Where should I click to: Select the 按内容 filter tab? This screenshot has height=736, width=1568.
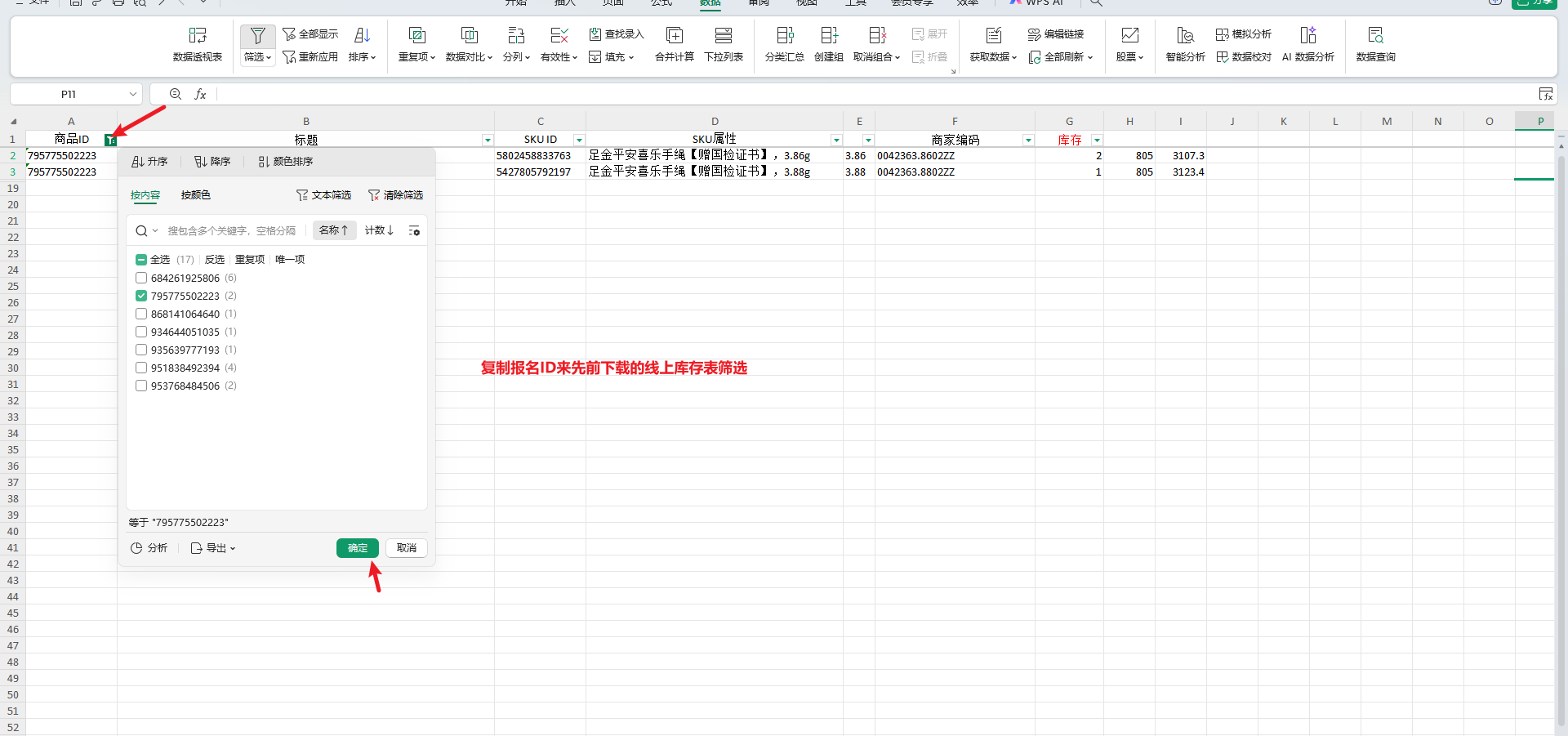tap(145, 195)
